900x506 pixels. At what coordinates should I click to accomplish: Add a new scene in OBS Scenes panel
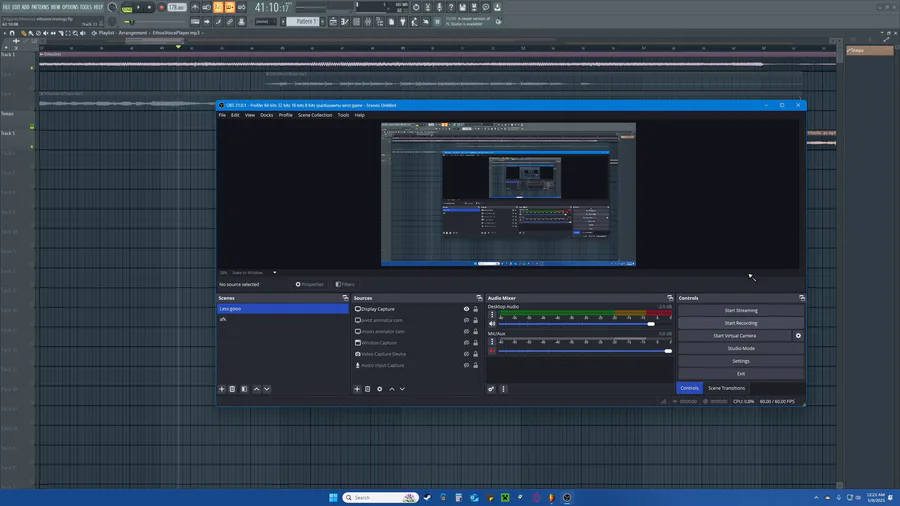pyautogui.click(x=222, y=389)
